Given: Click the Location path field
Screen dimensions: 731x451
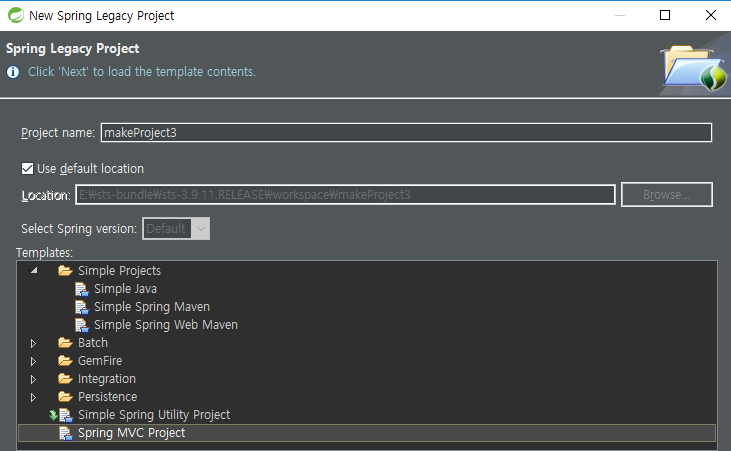Looking at the screenshot, I should tap(345, 194).
